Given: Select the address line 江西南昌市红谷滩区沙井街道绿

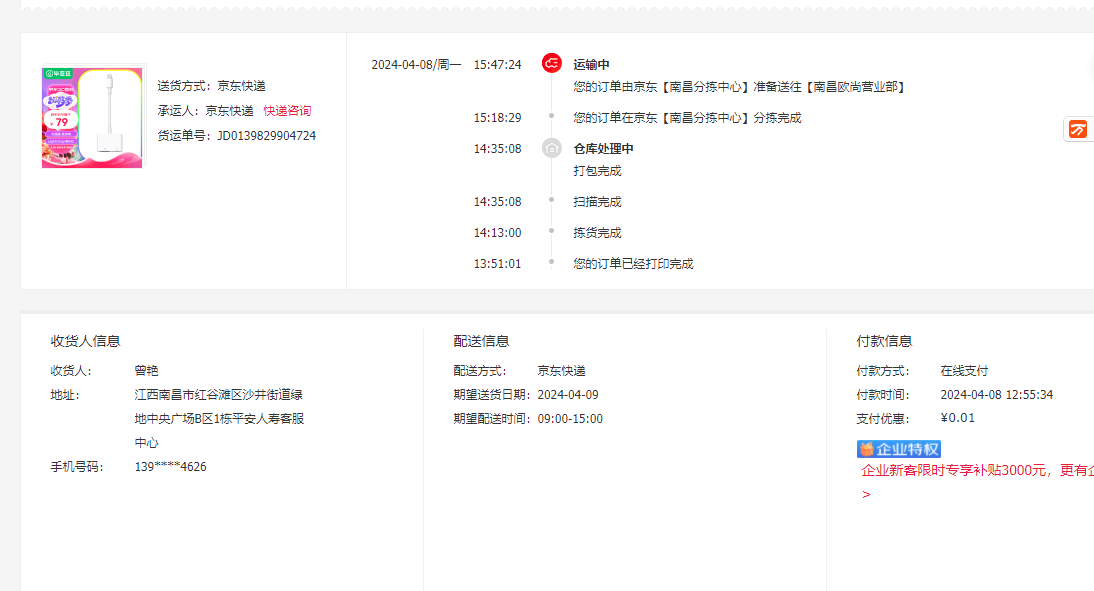Looking at the screenshot, I should pos(219,395).
